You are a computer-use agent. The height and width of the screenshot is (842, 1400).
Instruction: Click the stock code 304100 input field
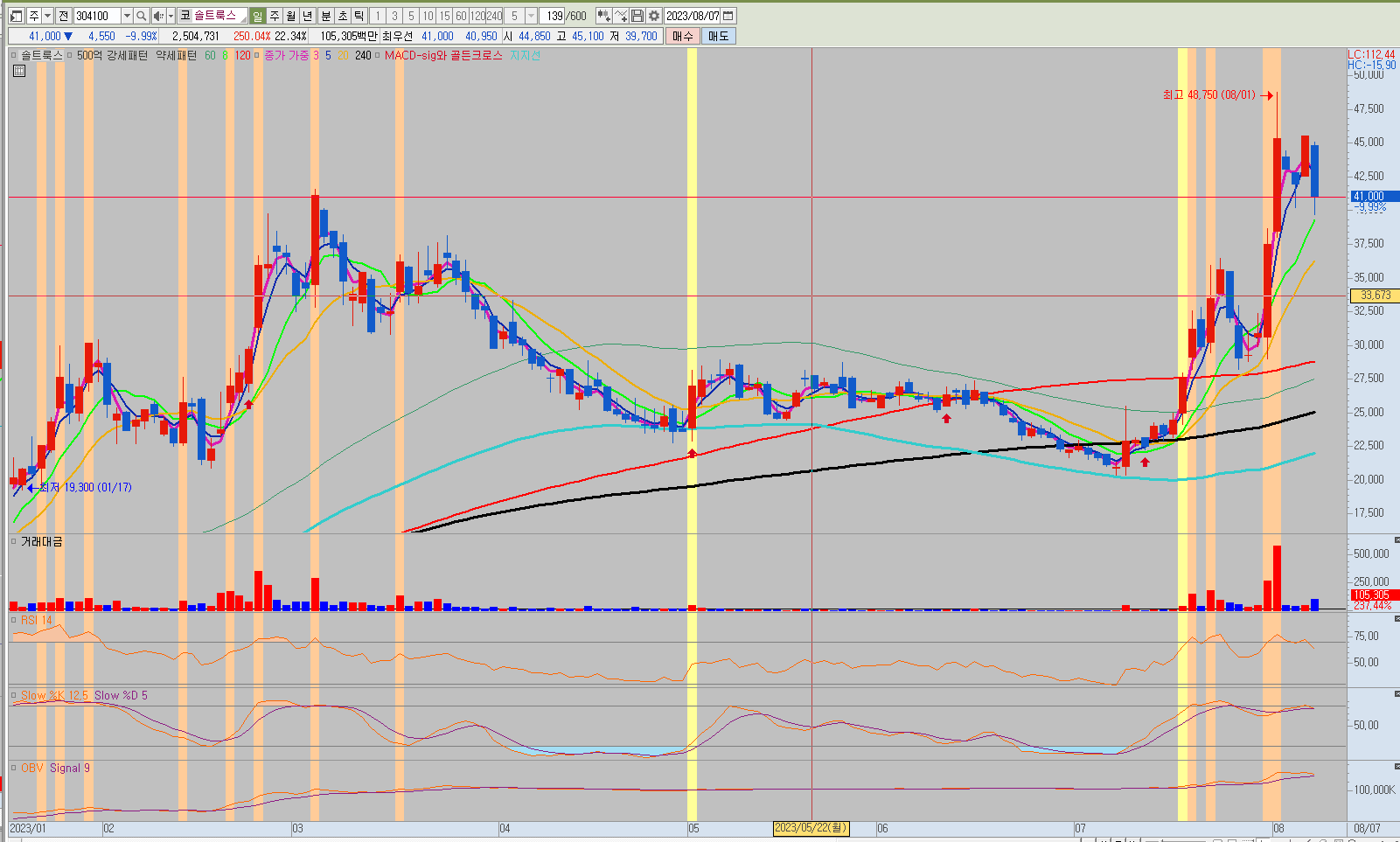(x=97, y=16)
